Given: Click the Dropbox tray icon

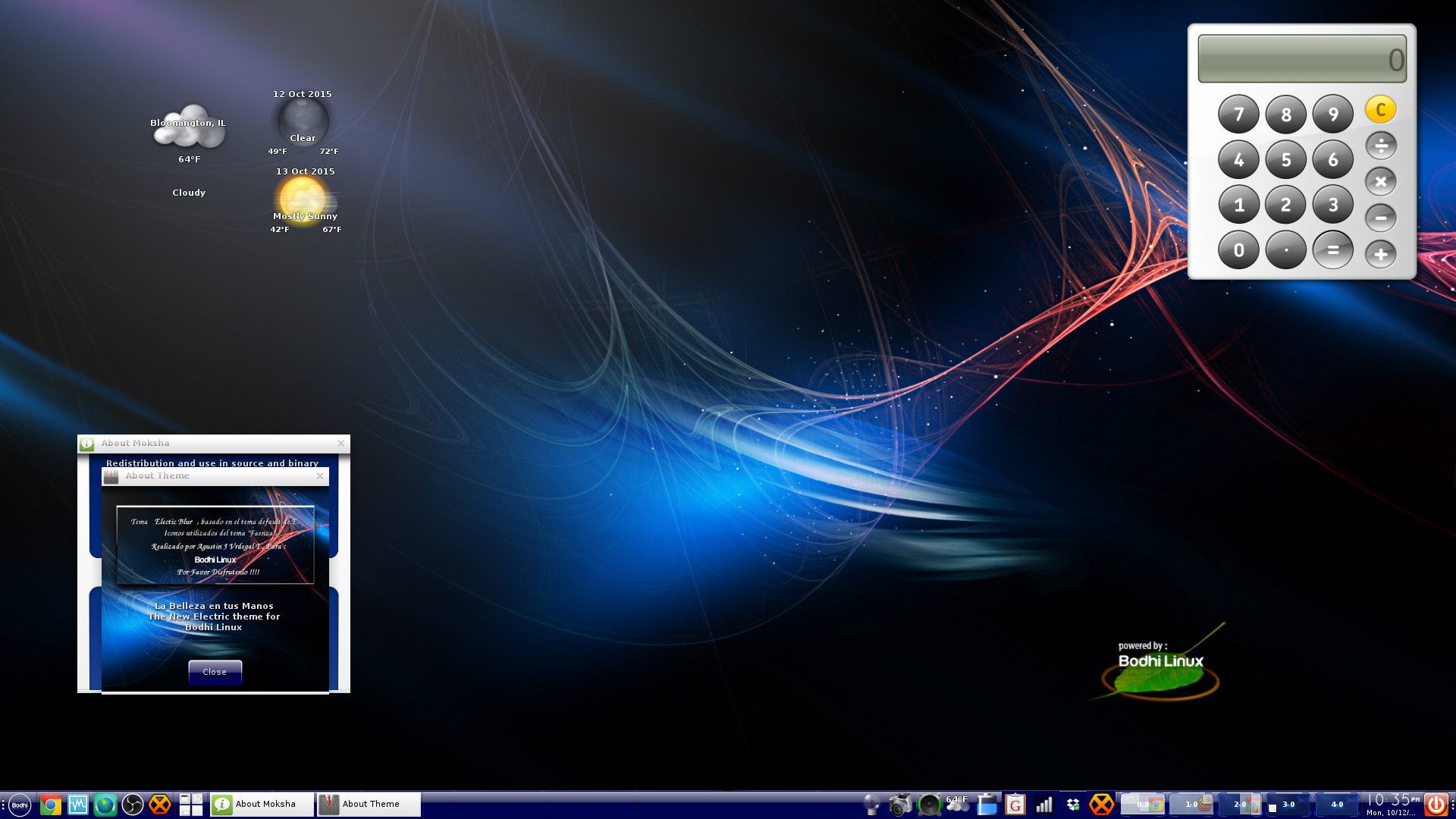Looking at the screenshot, I should coord(1072,805).
